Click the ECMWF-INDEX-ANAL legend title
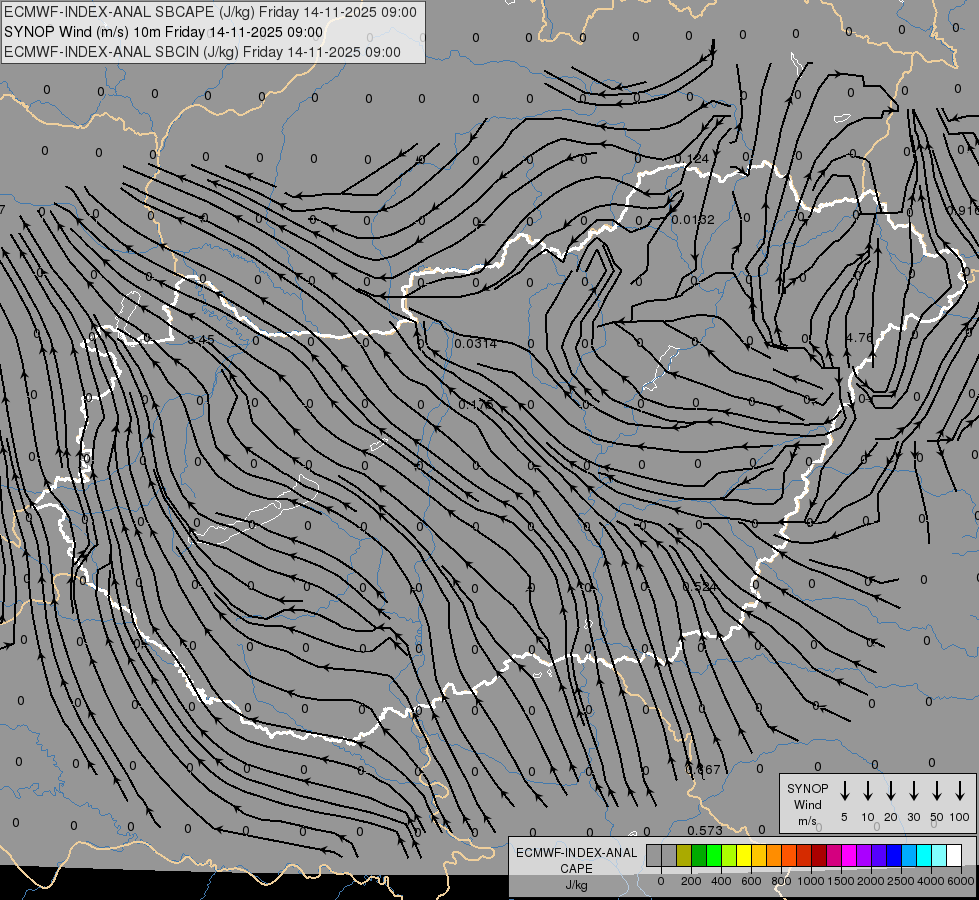Screen dimensions: 979x900 576,853
